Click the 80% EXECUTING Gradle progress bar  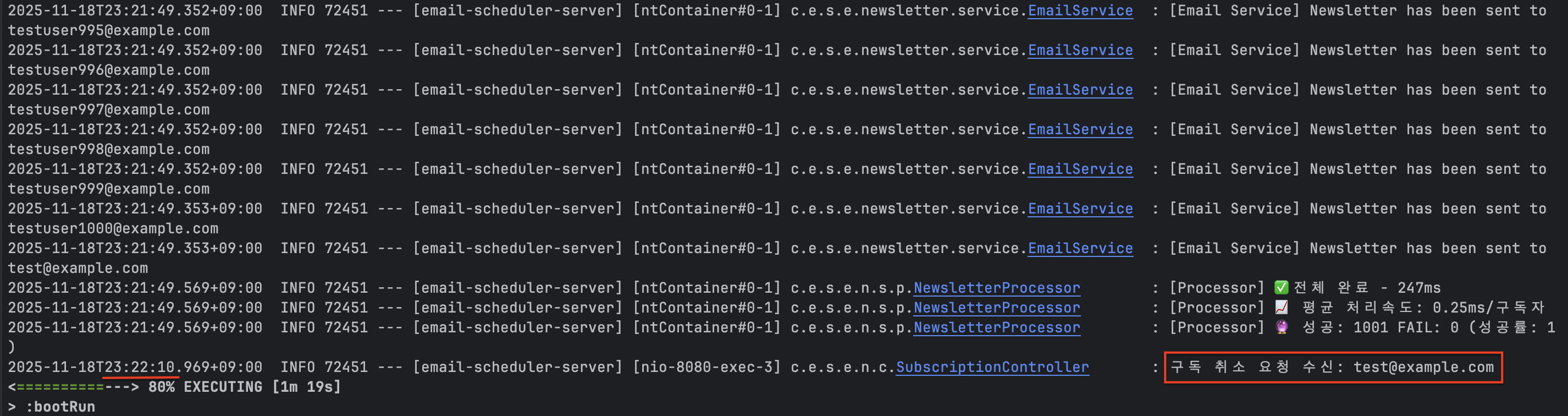click(73, 387)
